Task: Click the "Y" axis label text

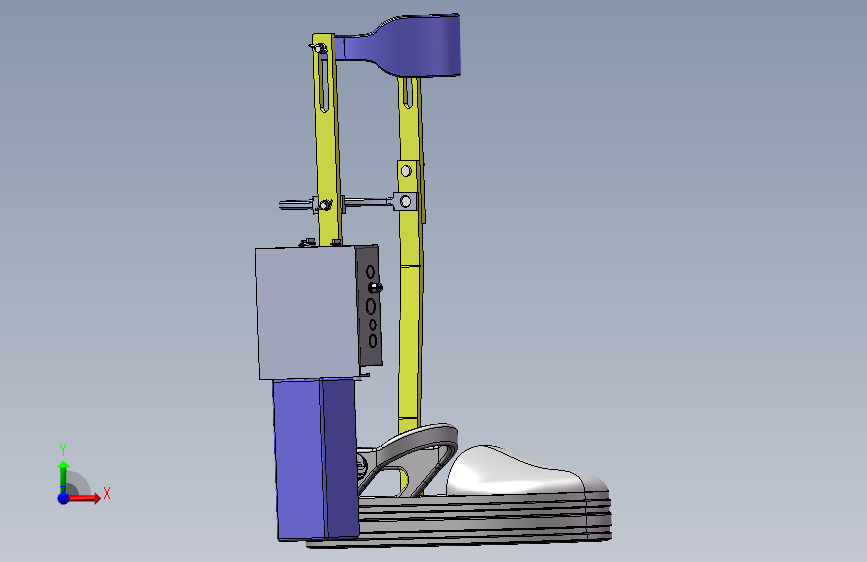Action: [x=63, y=450]
